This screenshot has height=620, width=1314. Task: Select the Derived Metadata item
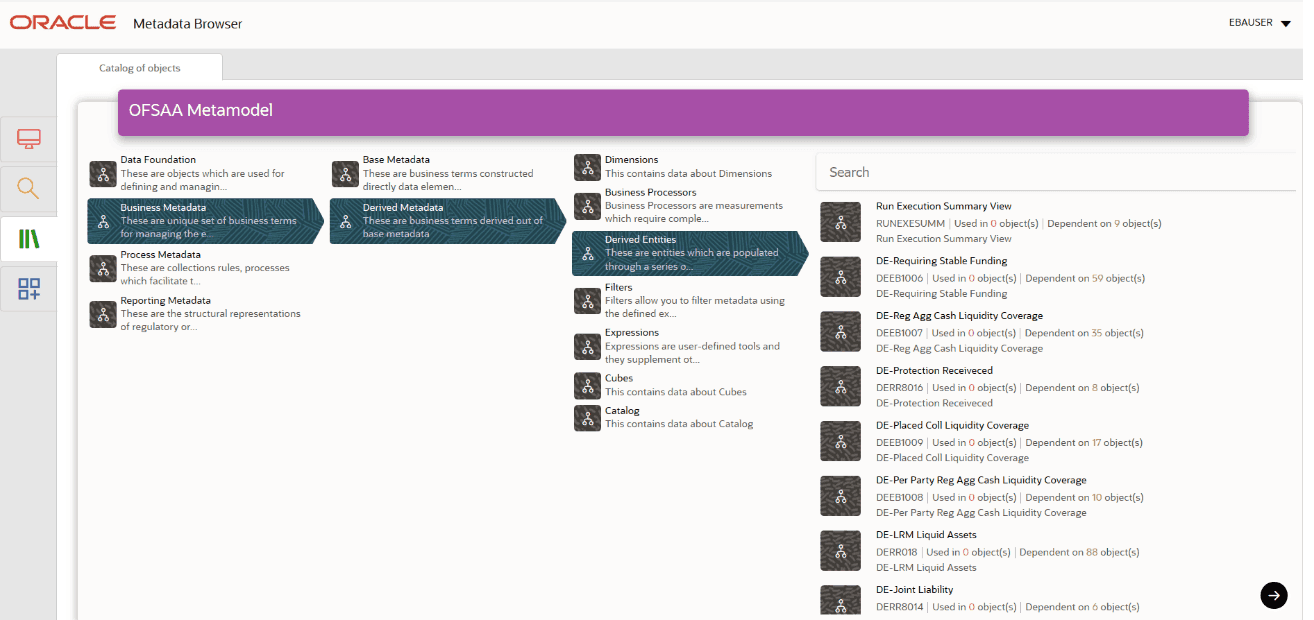tap(448, 221)
